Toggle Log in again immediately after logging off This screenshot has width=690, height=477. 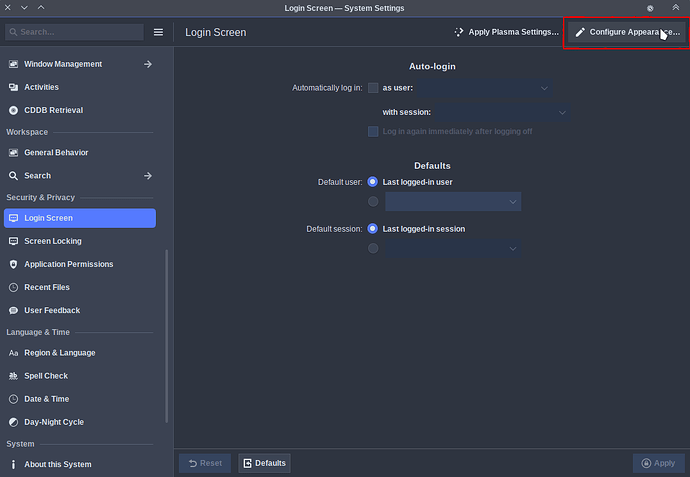(x=373, y=132)
